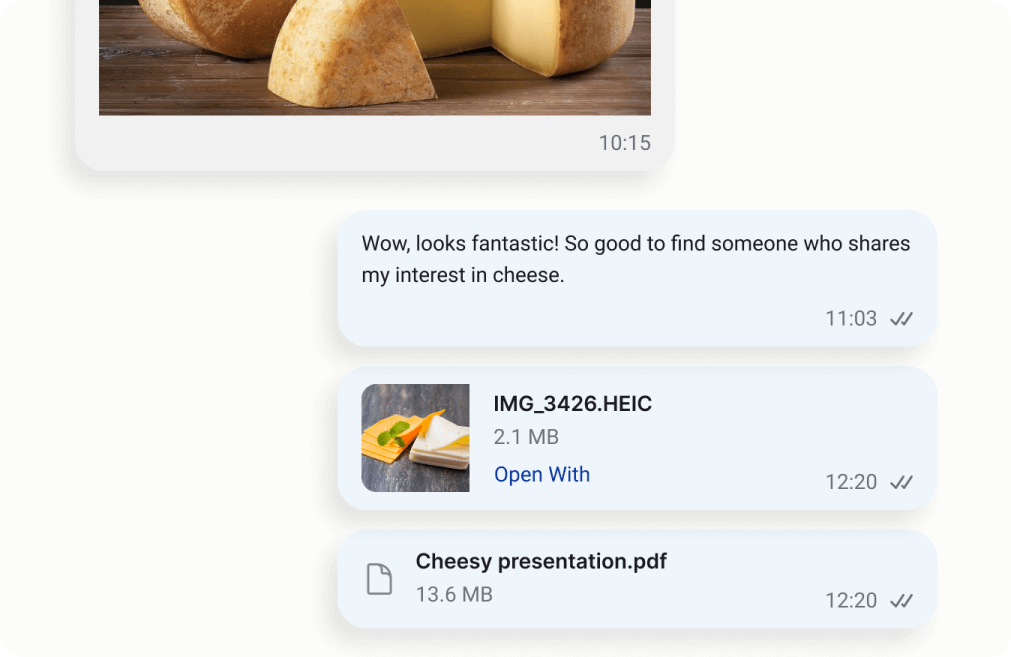The image size is (1011, 657).
Task: Click the 10:15 timestamp under the photo
Action: coord(624,143)
